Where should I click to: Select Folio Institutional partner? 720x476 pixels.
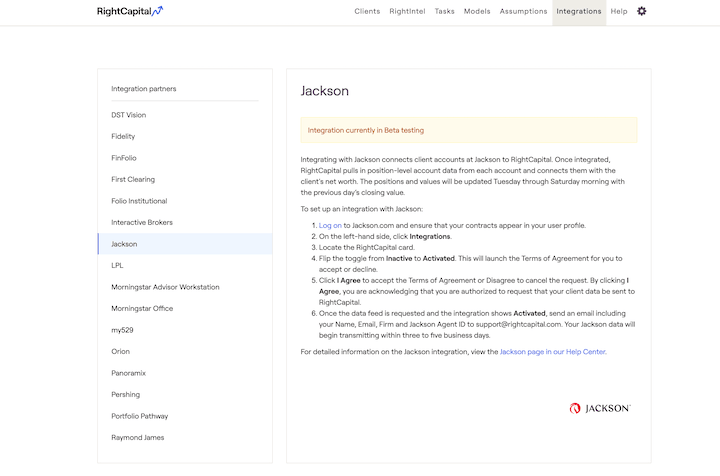pos(185,201)
